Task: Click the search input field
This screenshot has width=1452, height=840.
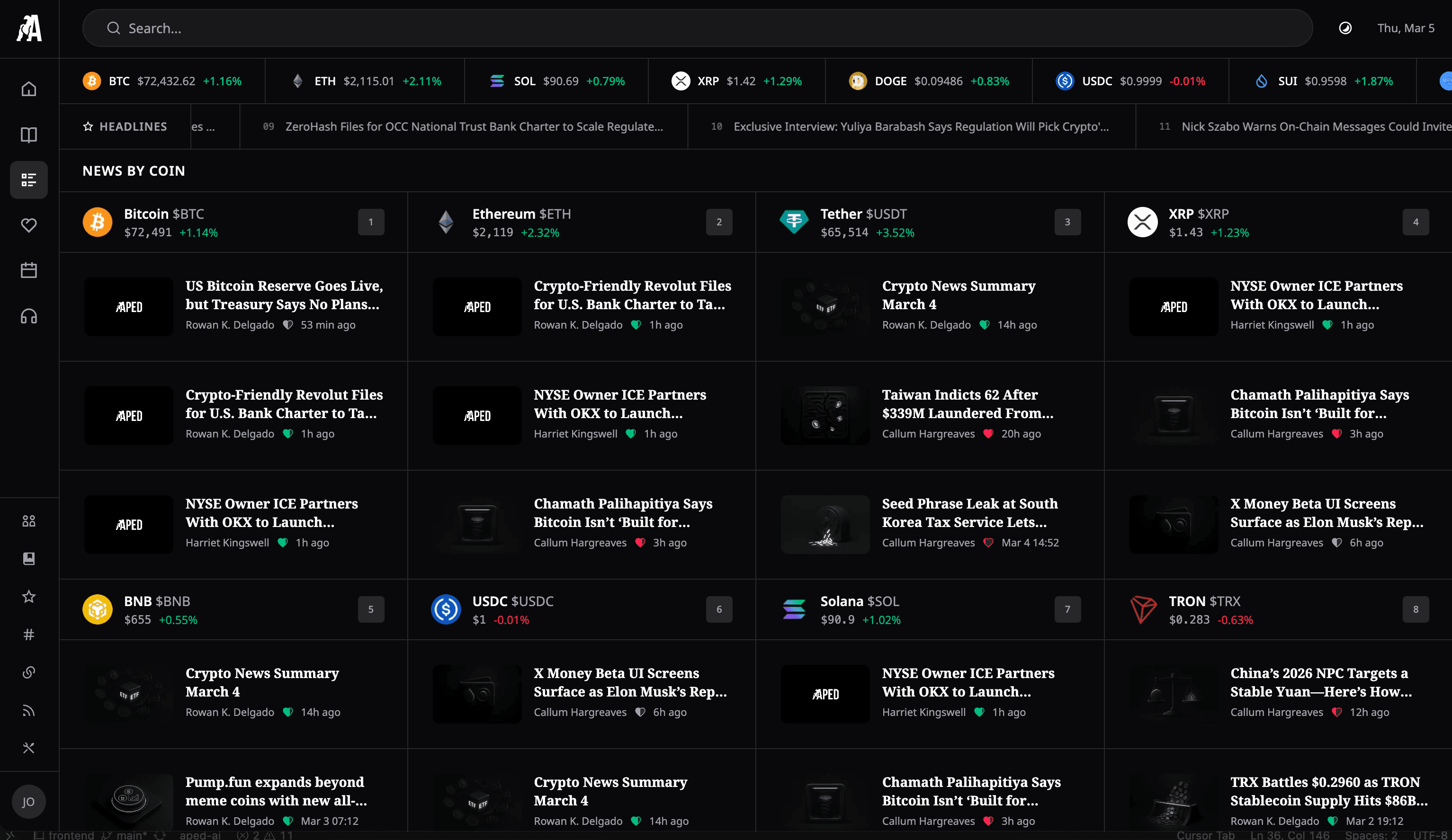Action: coord(697,28)
